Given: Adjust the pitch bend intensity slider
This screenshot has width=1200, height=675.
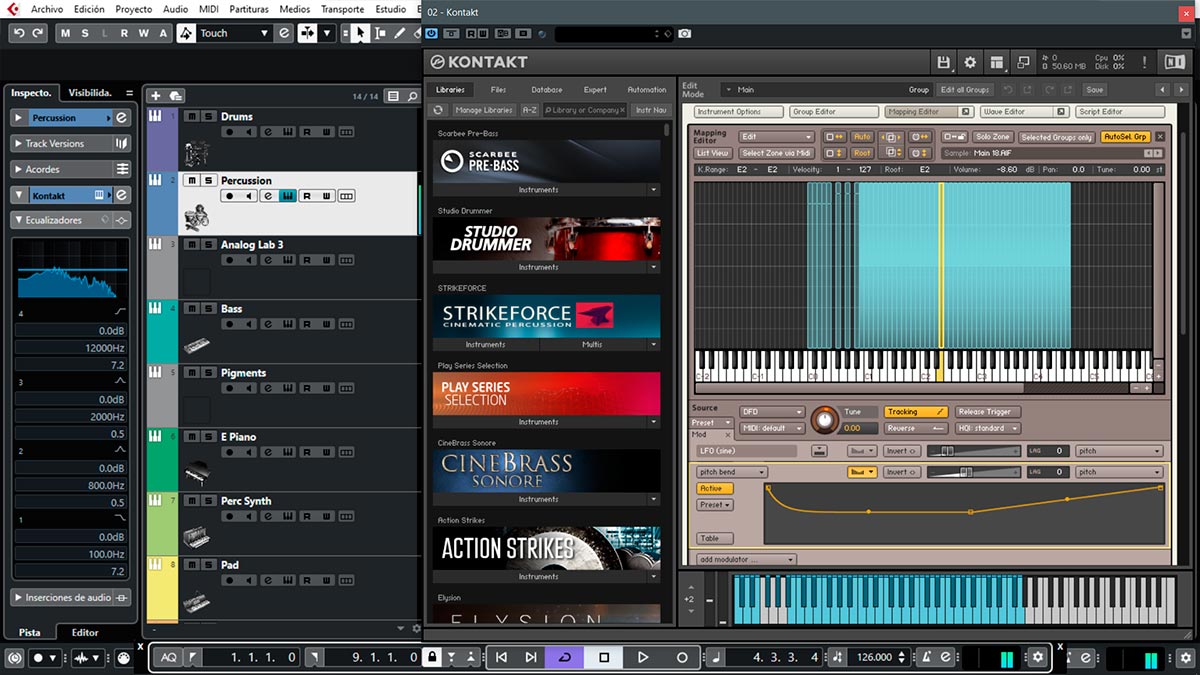Looking at the screenshot, I should pos(974,472).
